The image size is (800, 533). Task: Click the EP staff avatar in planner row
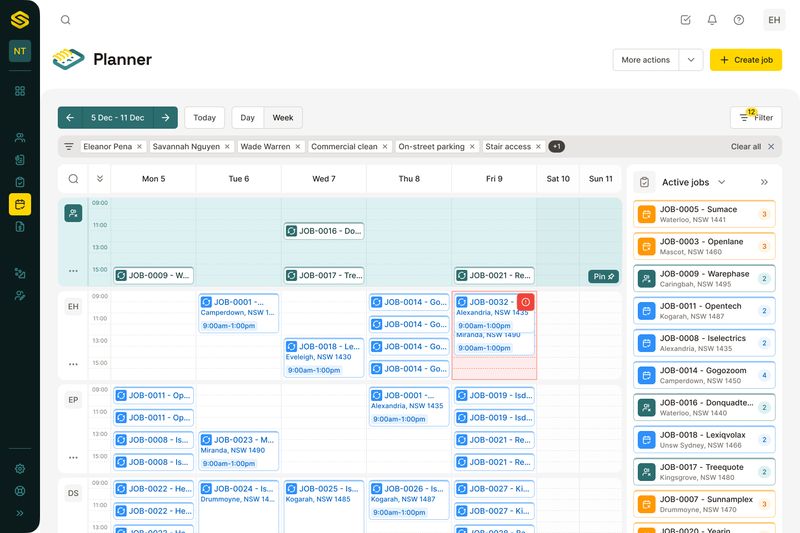(73, 400)
